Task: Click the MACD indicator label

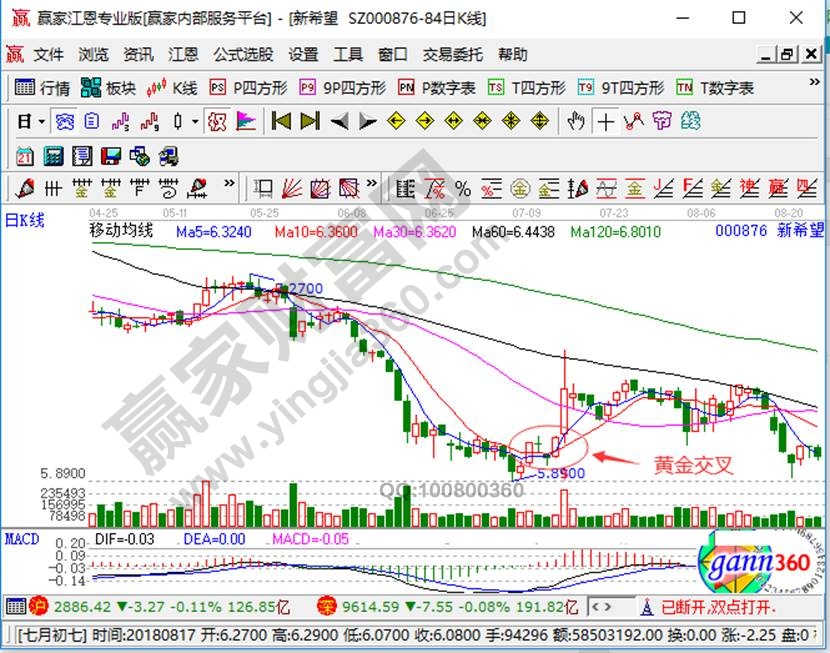Action: (x=21, y=539)
